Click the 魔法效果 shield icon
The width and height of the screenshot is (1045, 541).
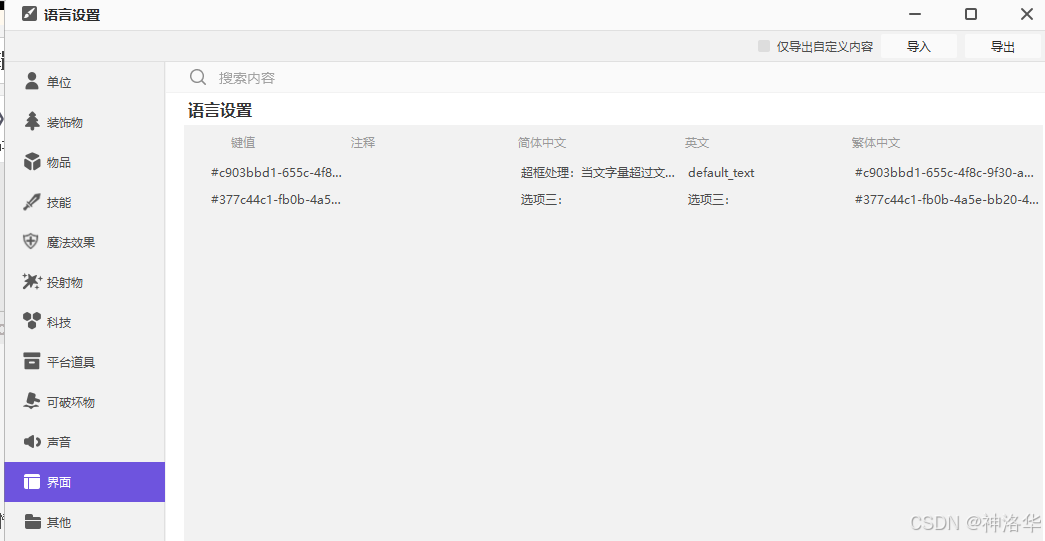pos(31,241)
